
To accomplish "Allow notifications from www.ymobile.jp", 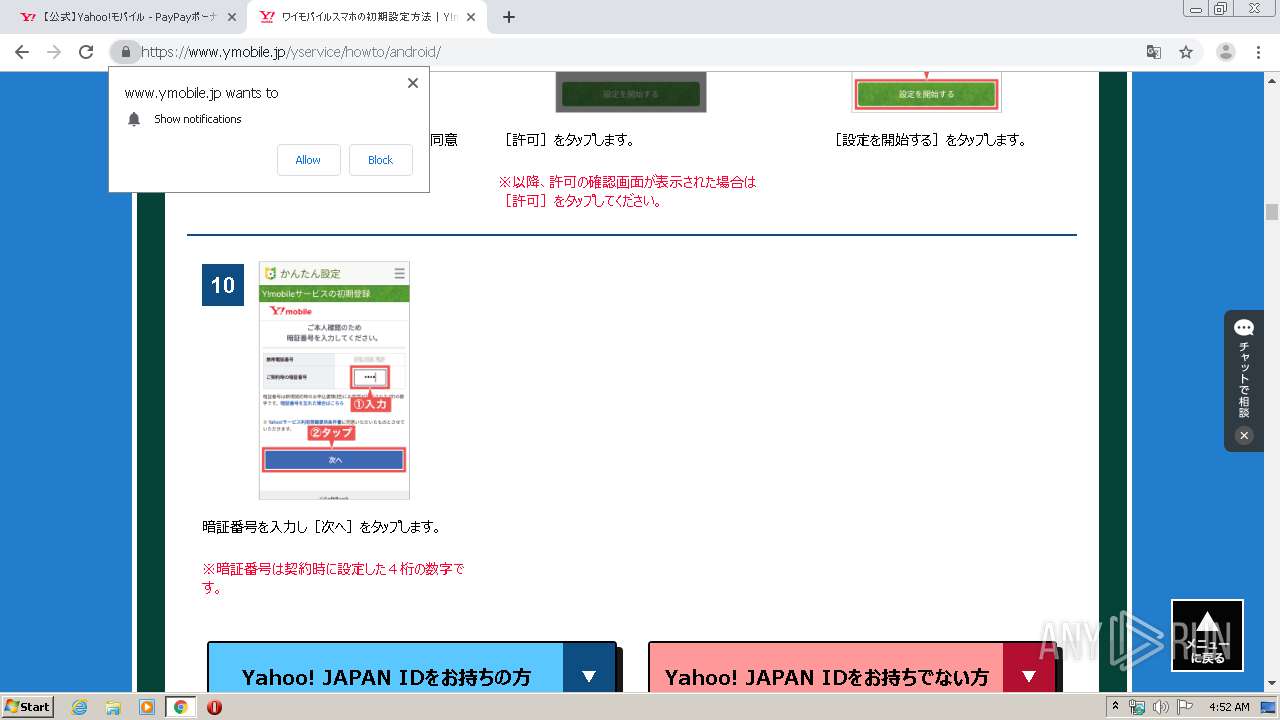I will point(308,160).
